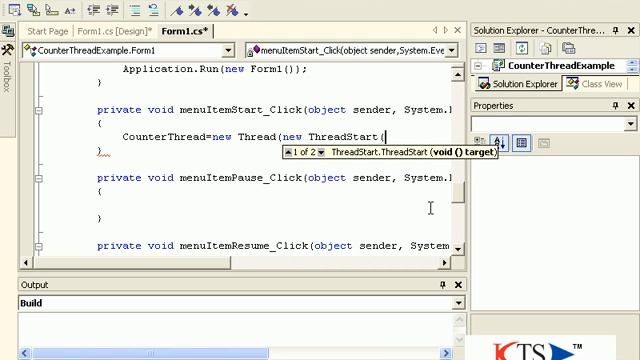
Task: Switch Properties to Categorized view
Action: pyautogui.click(x=480, y=142)
